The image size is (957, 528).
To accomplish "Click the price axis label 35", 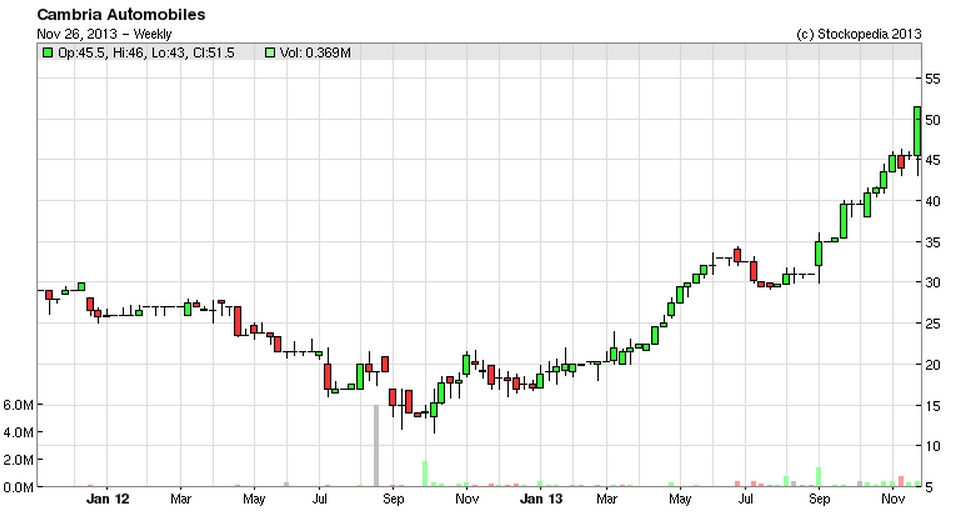I will click(933, 242).
